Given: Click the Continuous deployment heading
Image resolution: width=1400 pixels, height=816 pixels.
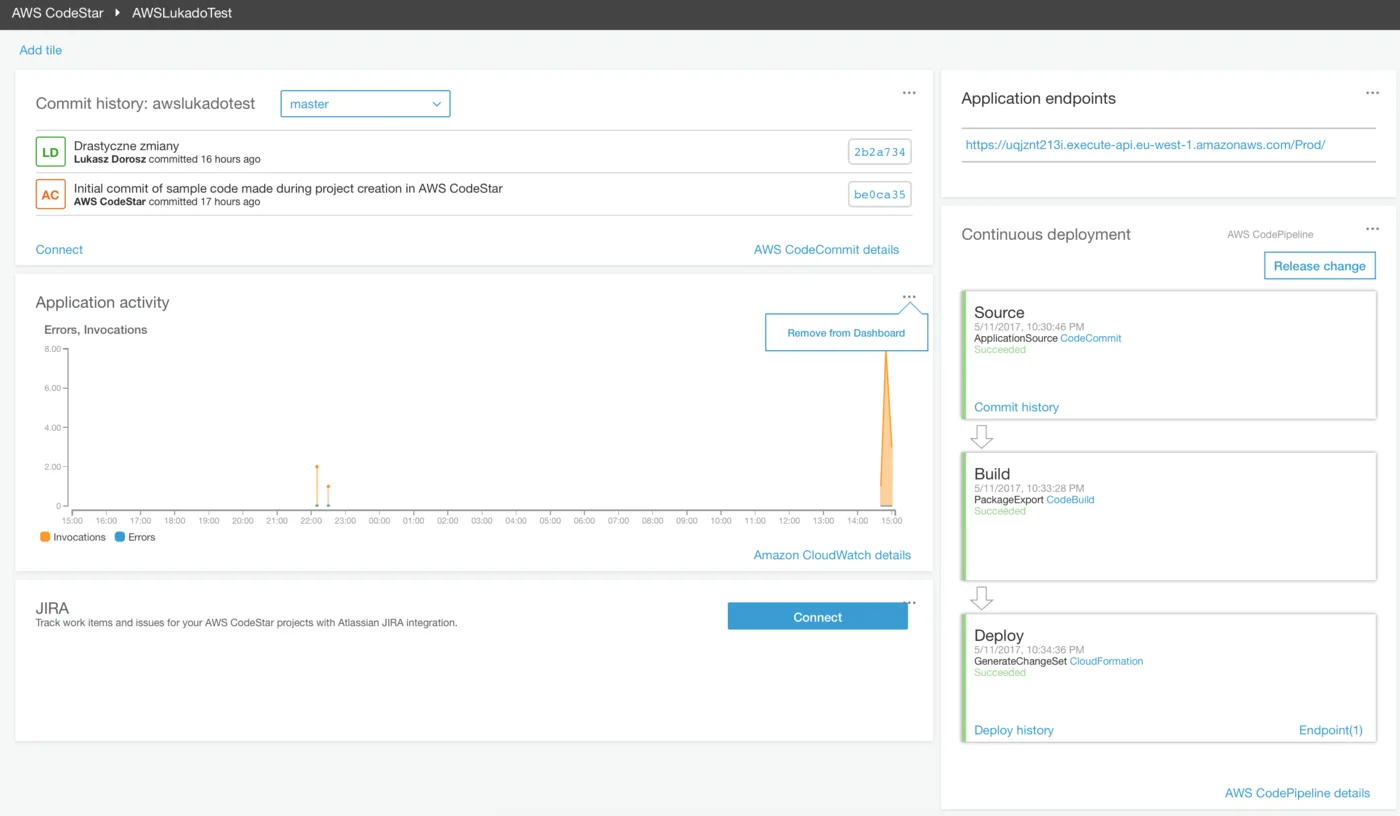Looking at the screenshot, I should 1046,234.
